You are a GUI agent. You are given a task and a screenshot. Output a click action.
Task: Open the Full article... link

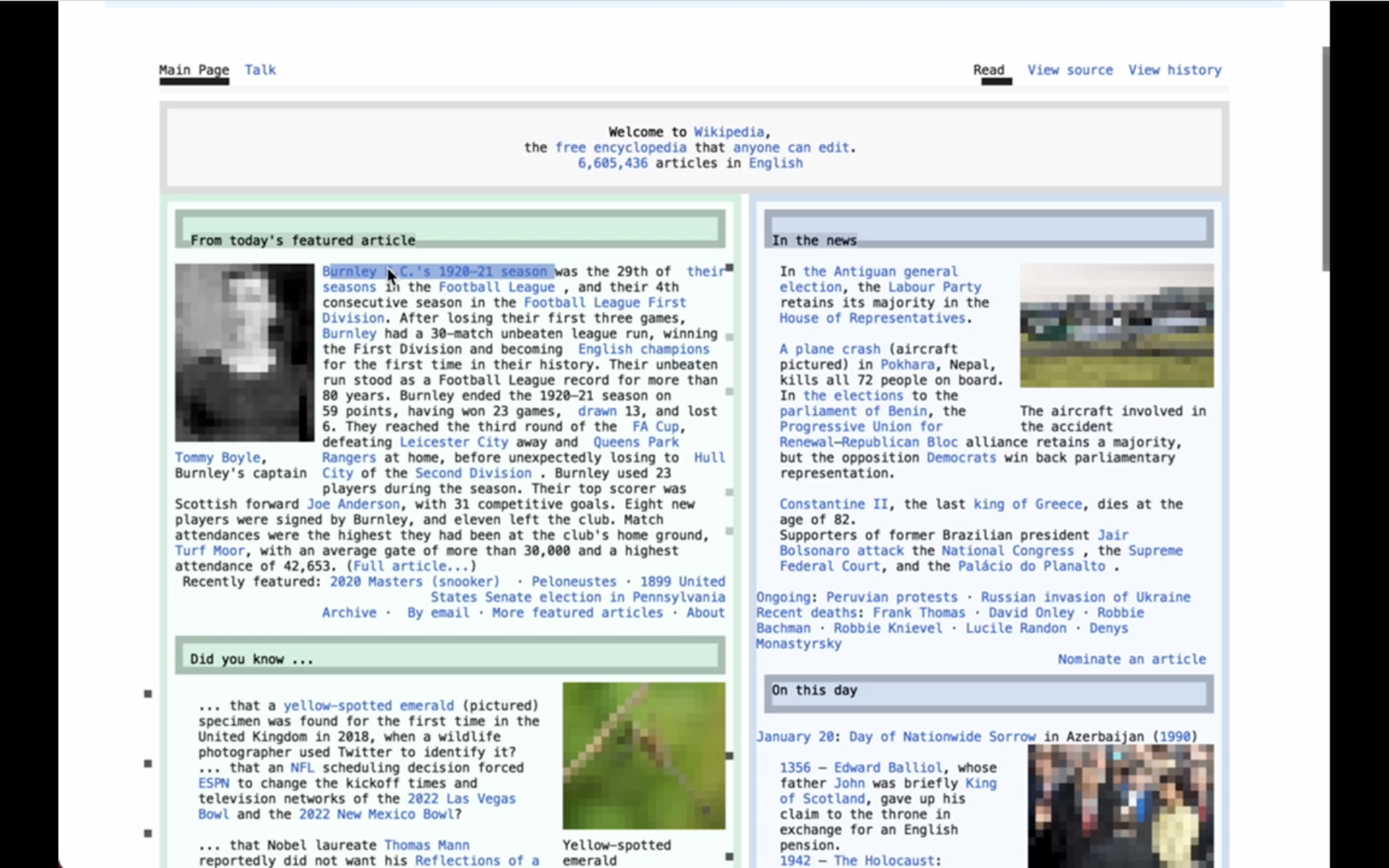411,566
